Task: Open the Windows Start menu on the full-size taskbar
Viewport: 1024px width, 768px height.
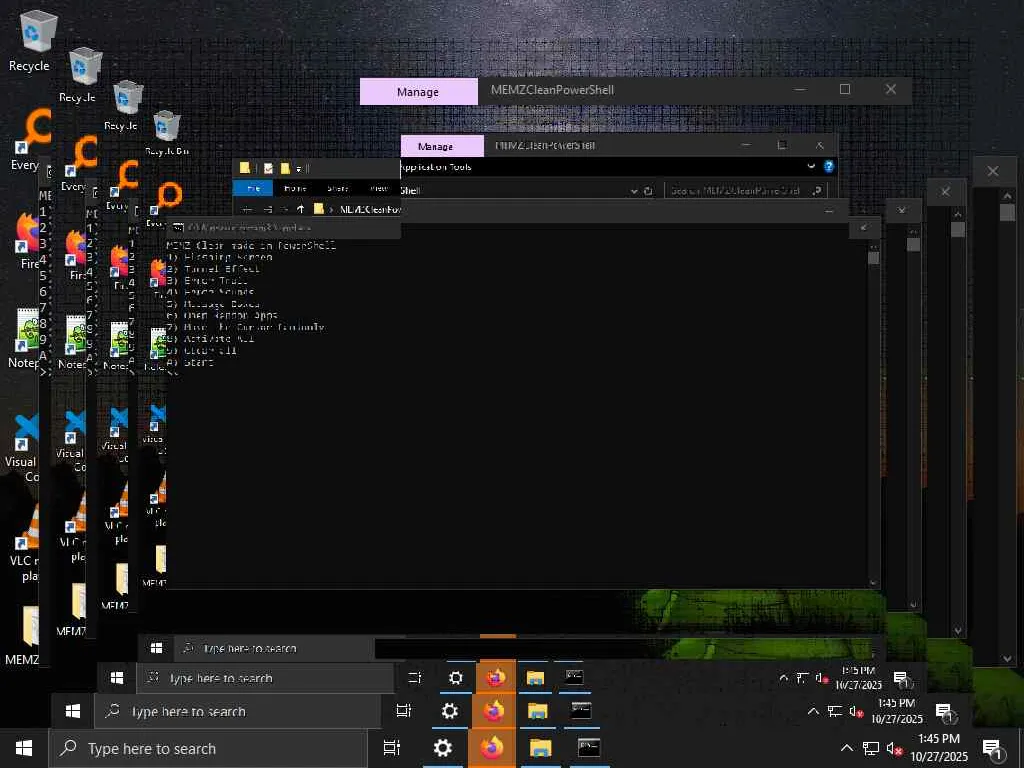Action: point(24,748)
